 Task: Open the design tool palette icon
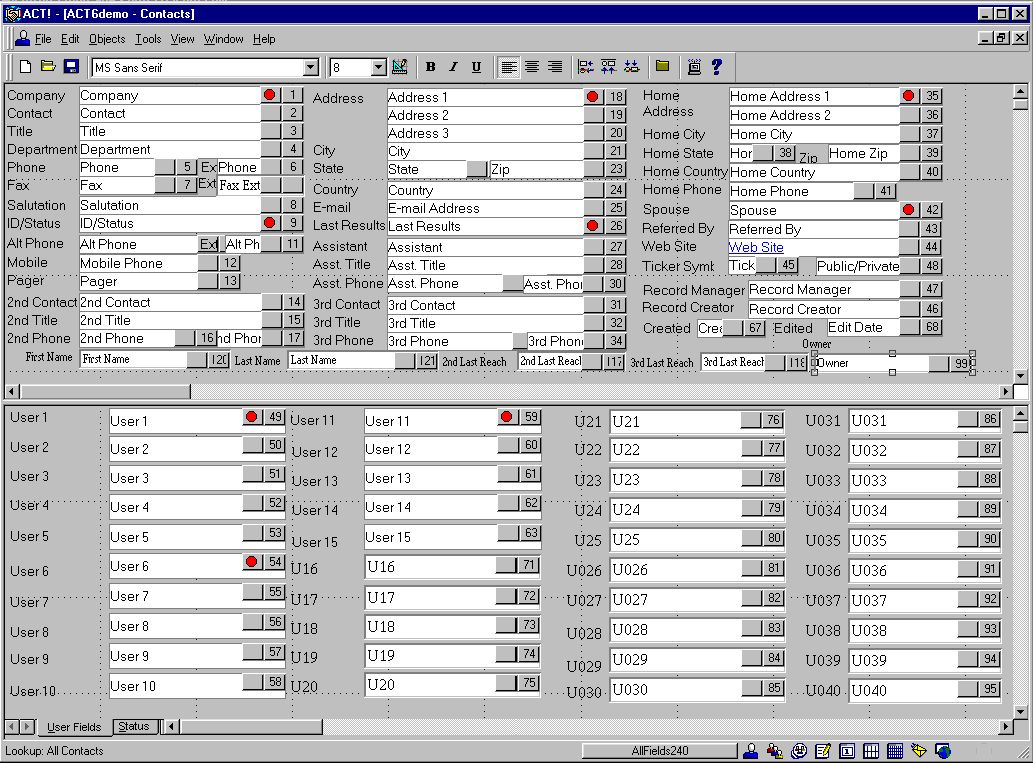point(399,67)
